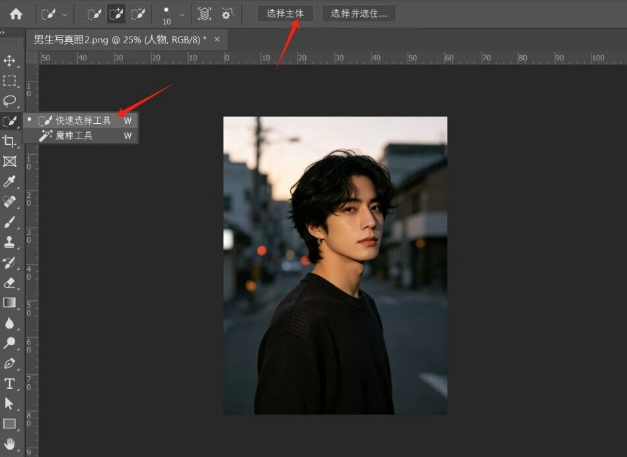Select the Move tool
This screenshot has width=627, height=457.
point(9,60)
